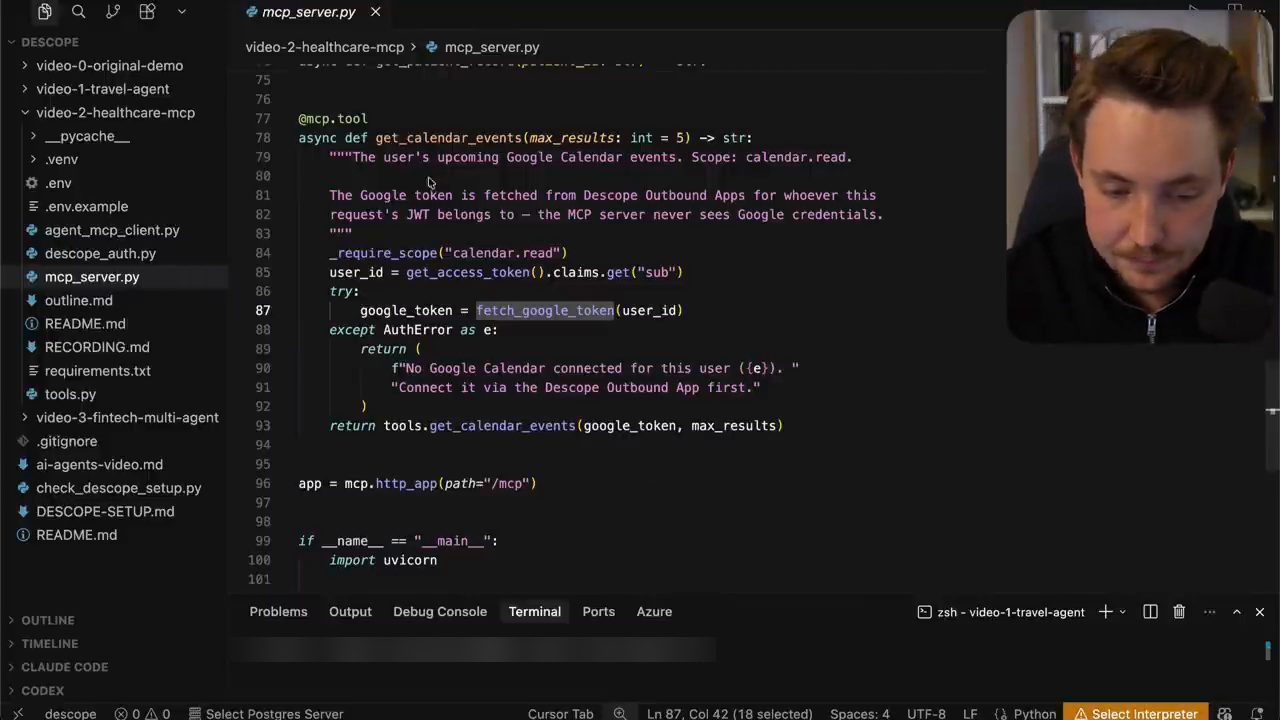Open the new terminal launch profile dropdown
This screenshot has height=720, width=1280.
pos(1122,612)
